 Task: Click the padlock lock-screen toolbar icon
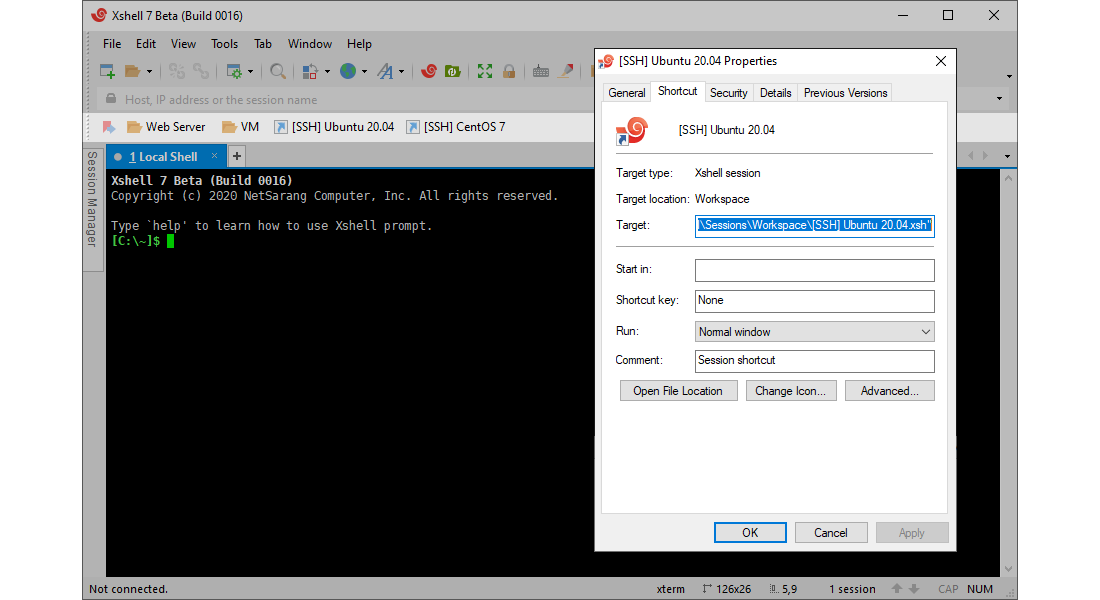509,71
